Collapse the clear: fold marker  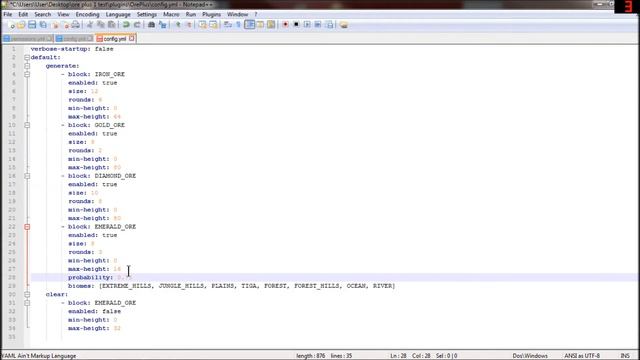[x=27, y=294]
